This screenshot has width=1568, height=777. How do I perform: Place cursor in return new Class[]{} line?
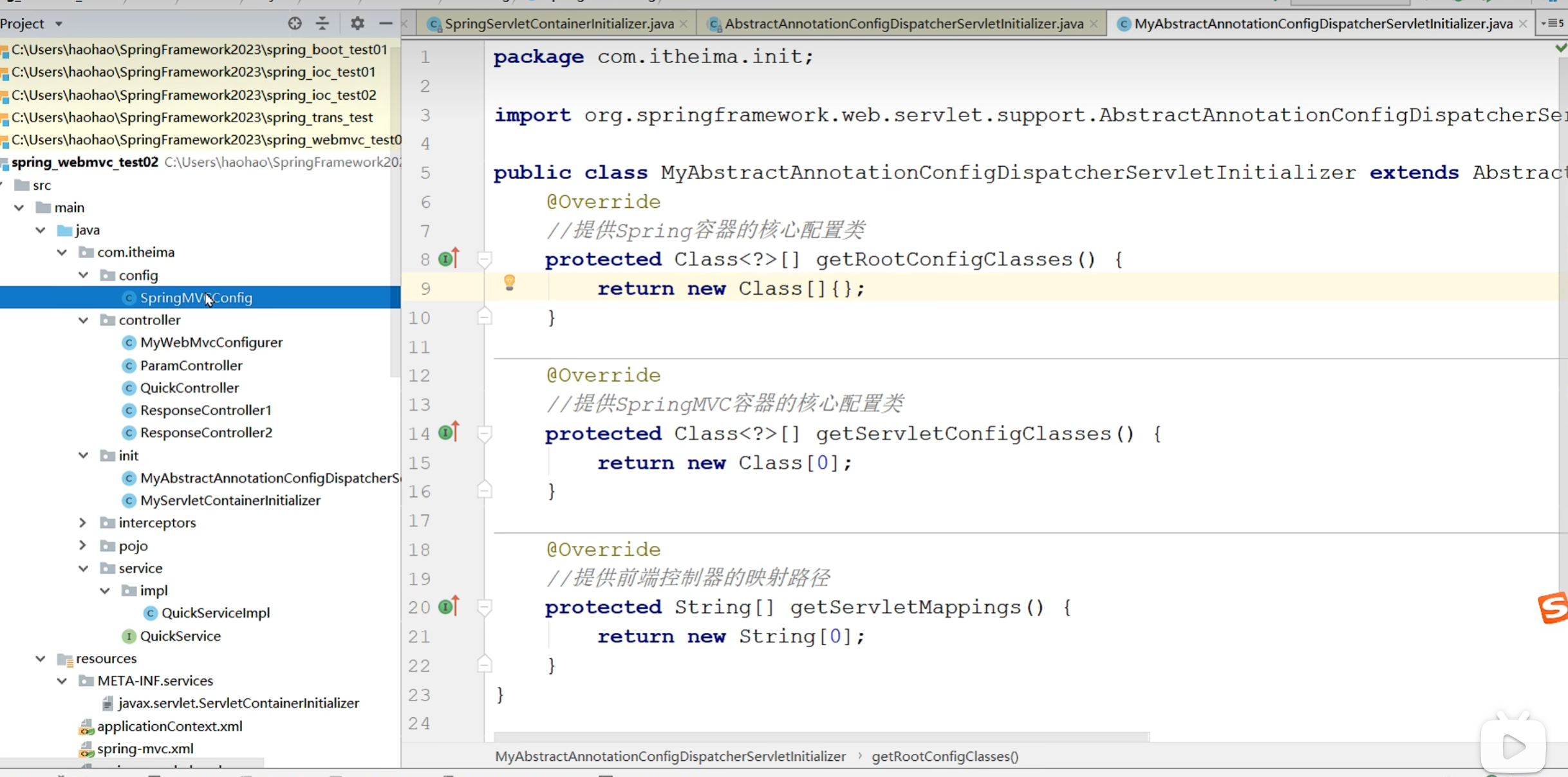(731, 288)
